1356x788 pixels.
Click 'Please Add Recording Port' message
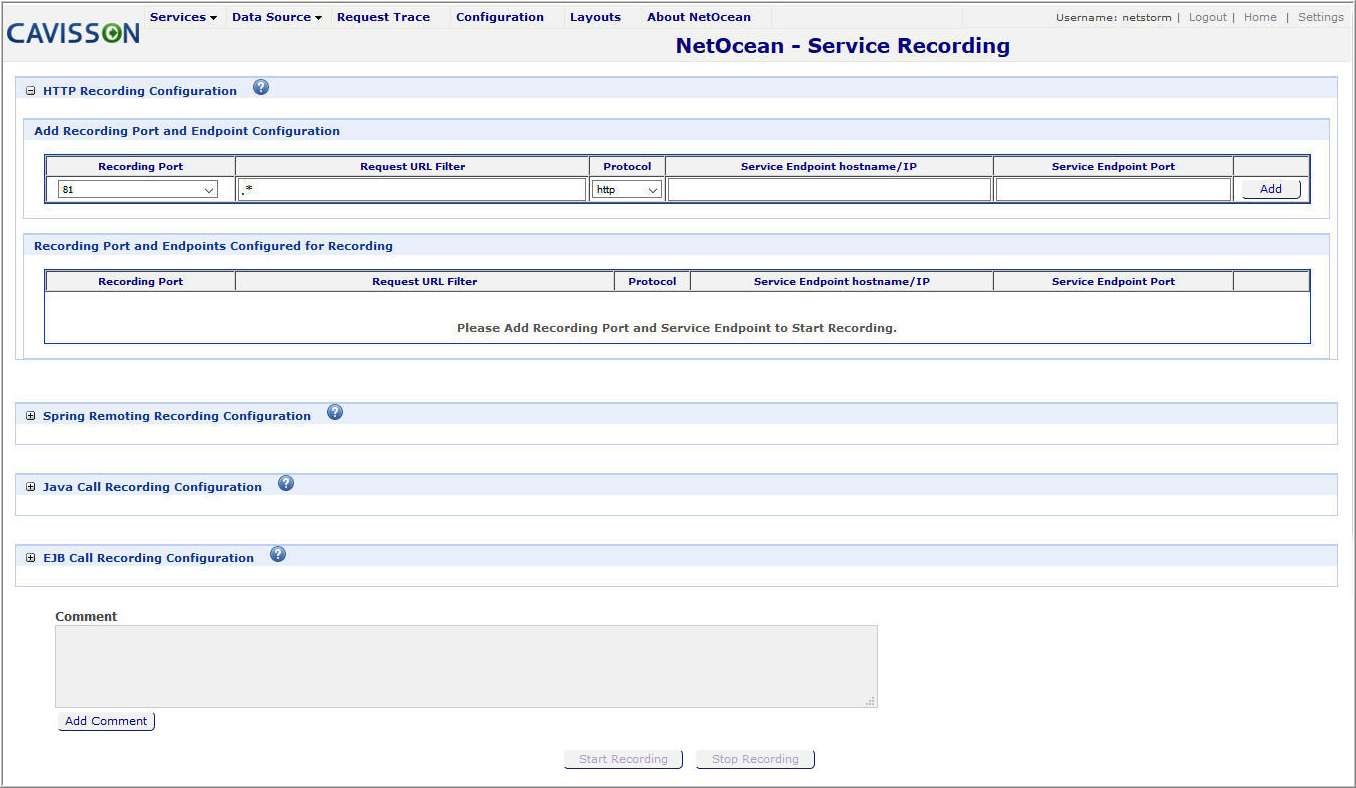[x=677, y=328]
